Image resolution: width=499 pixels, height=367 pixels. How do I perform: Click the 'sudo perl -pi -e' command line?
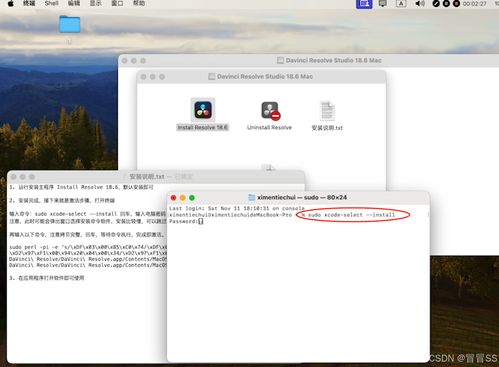pos(88,247)
